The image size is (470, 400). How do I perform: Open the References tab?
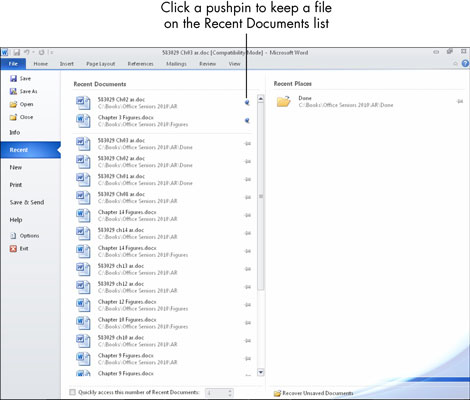[x=141, y=64]
